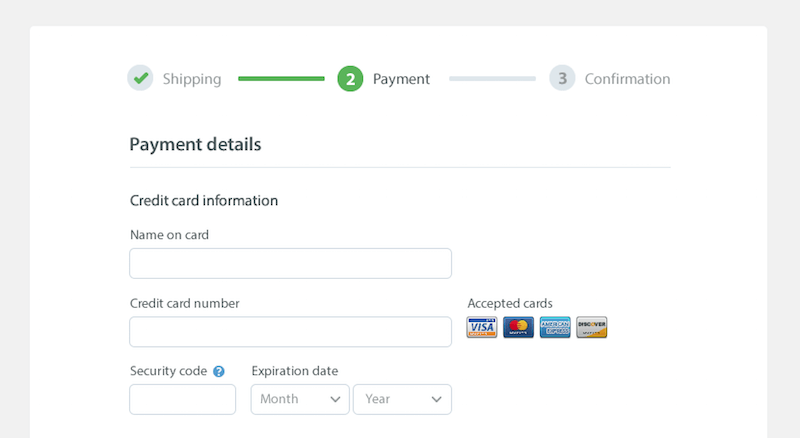
Task: Select the Payment step label
Action: (x=401, y=79)
